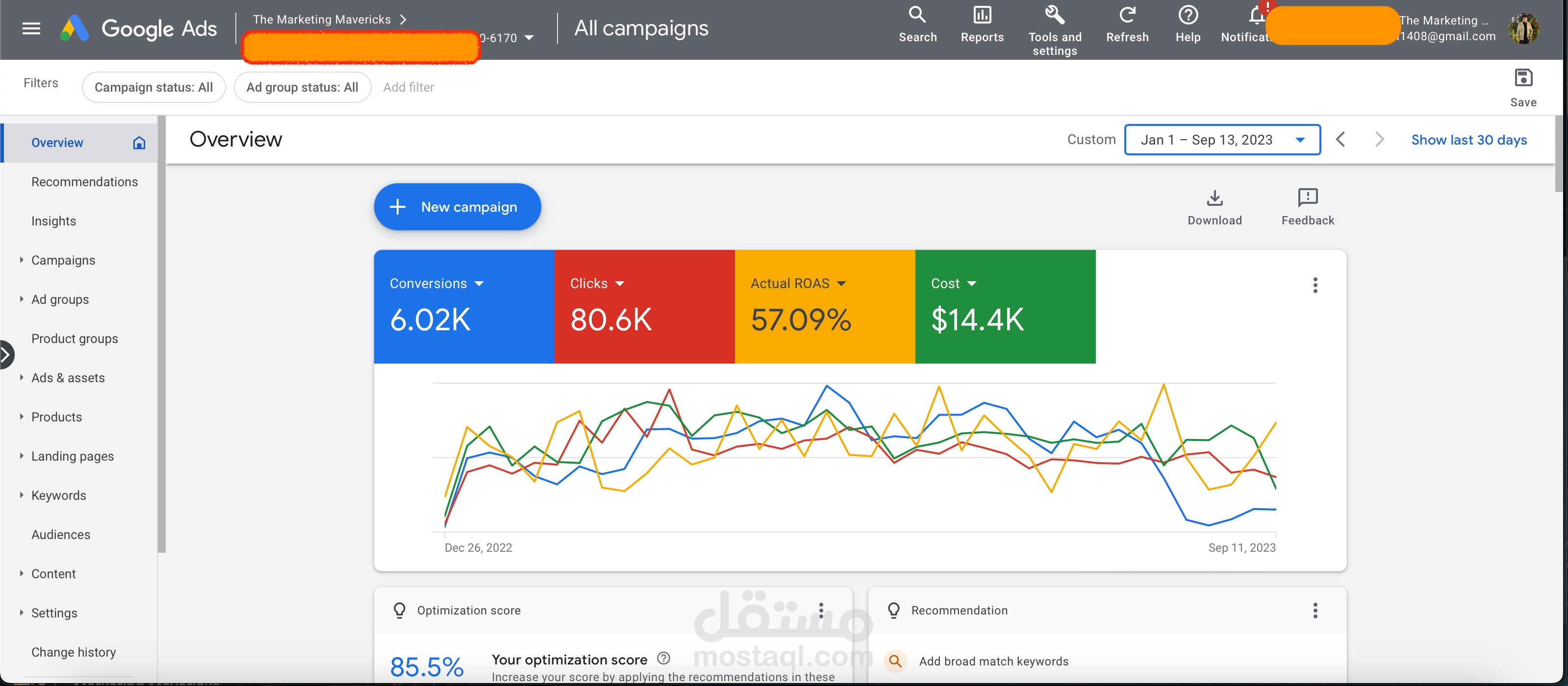This screenshot has height=686, width=1568.
Task: Click the profile avatar image
Action: (x=1524, y=27)
